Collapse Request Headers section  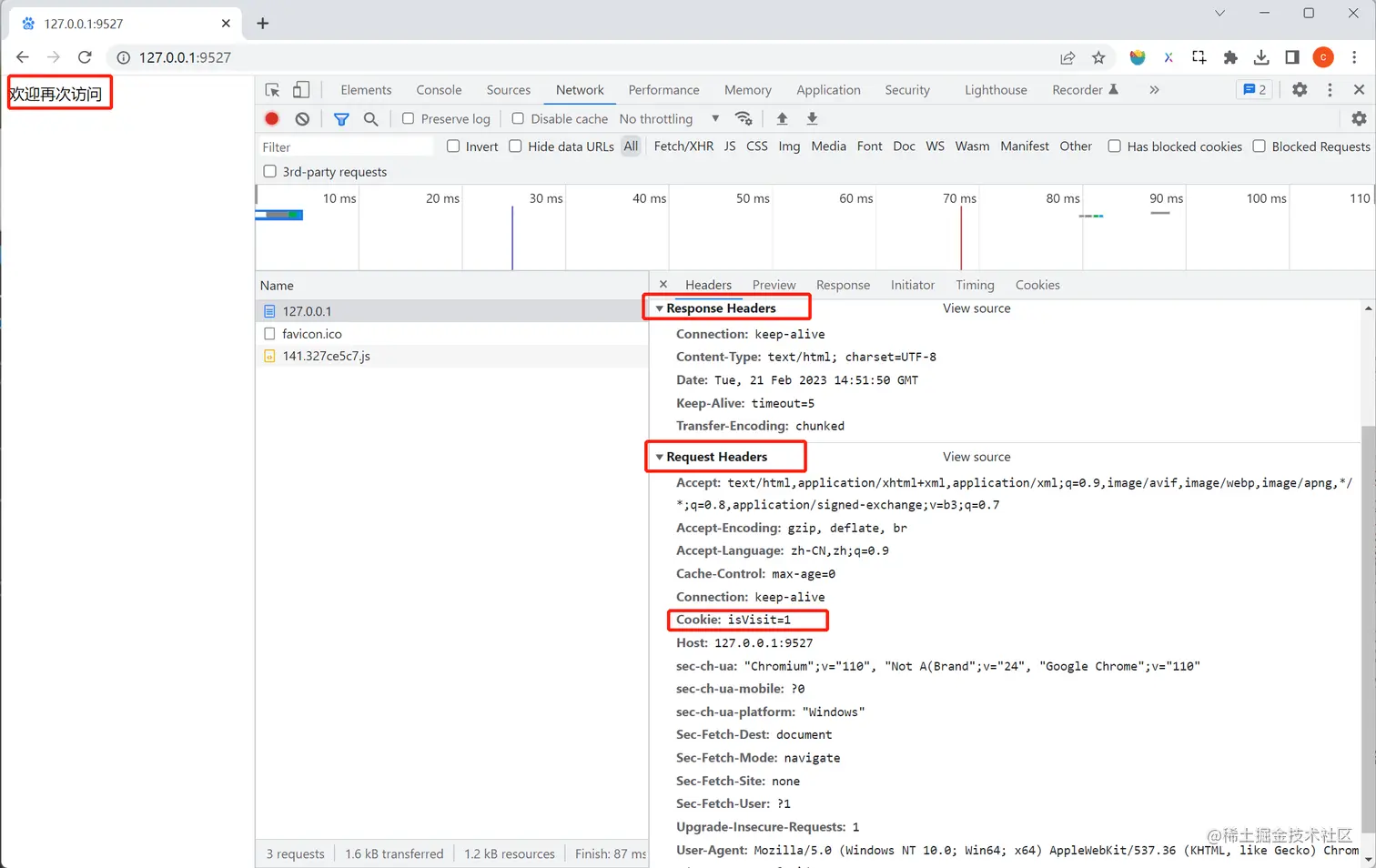pos(660,457)
